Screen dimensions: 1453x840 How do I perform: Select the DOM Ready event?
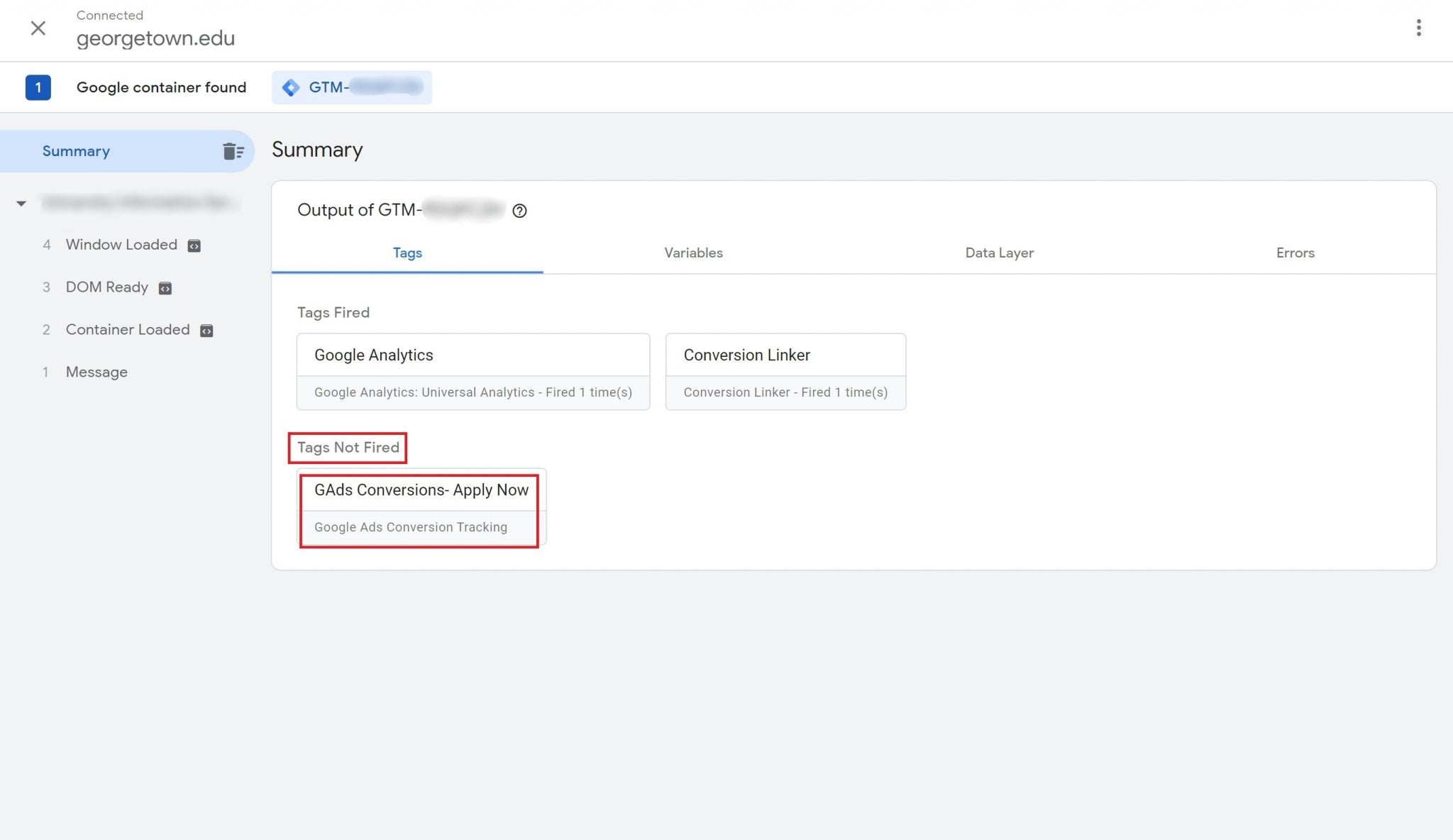pyautogui.click(x=106, y=287)
